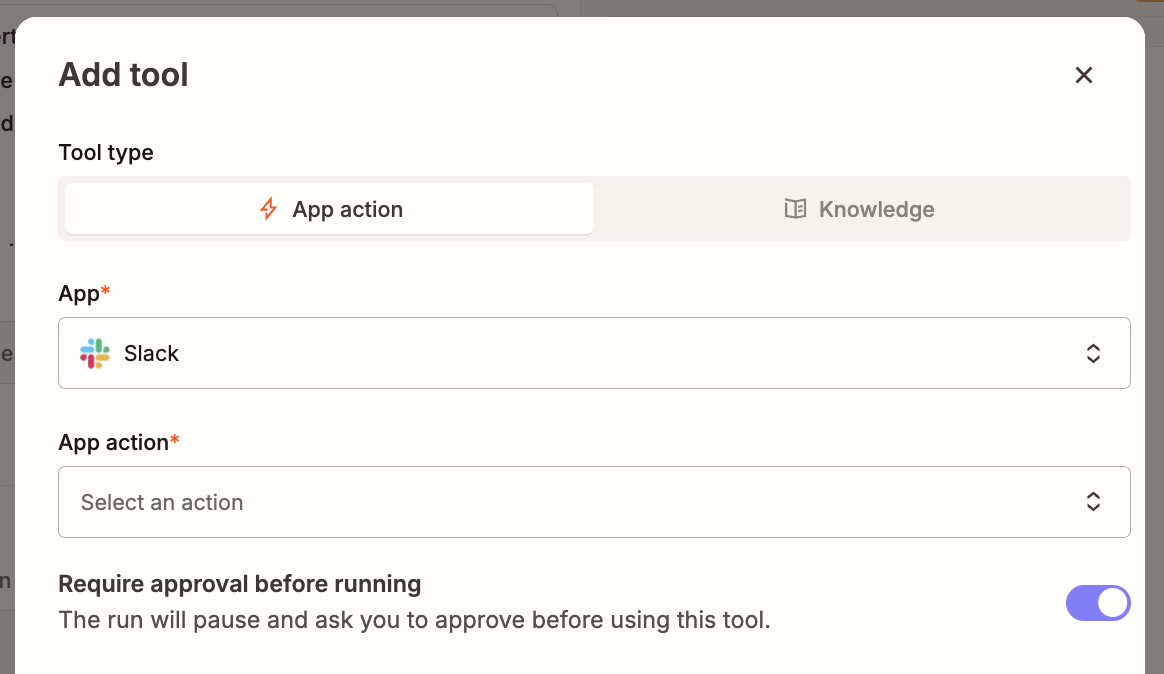Click the Tool type label

[106, 152]
